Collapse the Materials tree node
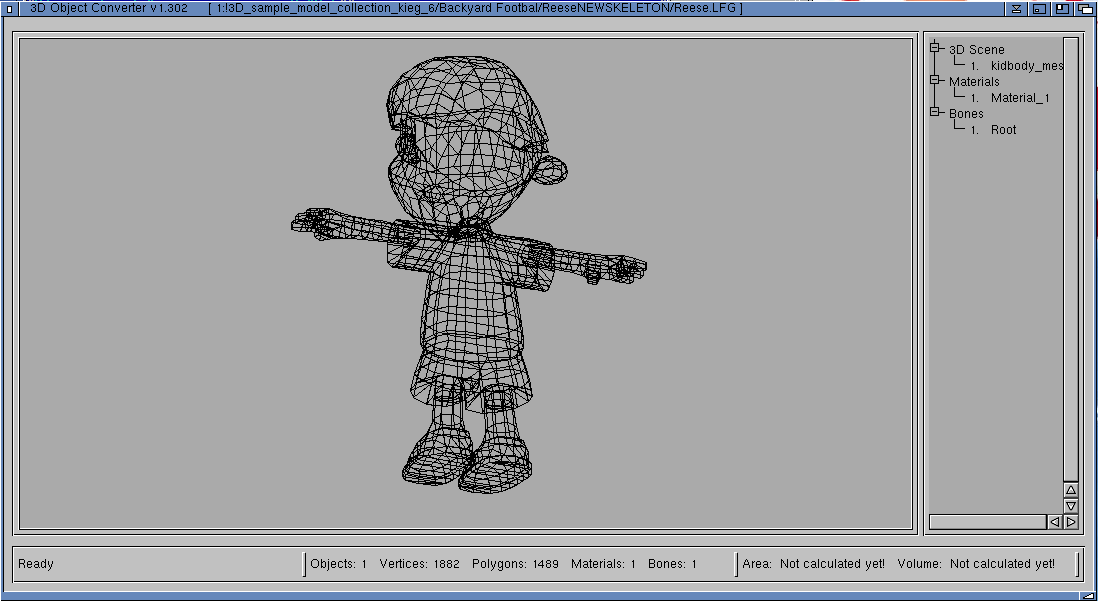 point(935,80)
